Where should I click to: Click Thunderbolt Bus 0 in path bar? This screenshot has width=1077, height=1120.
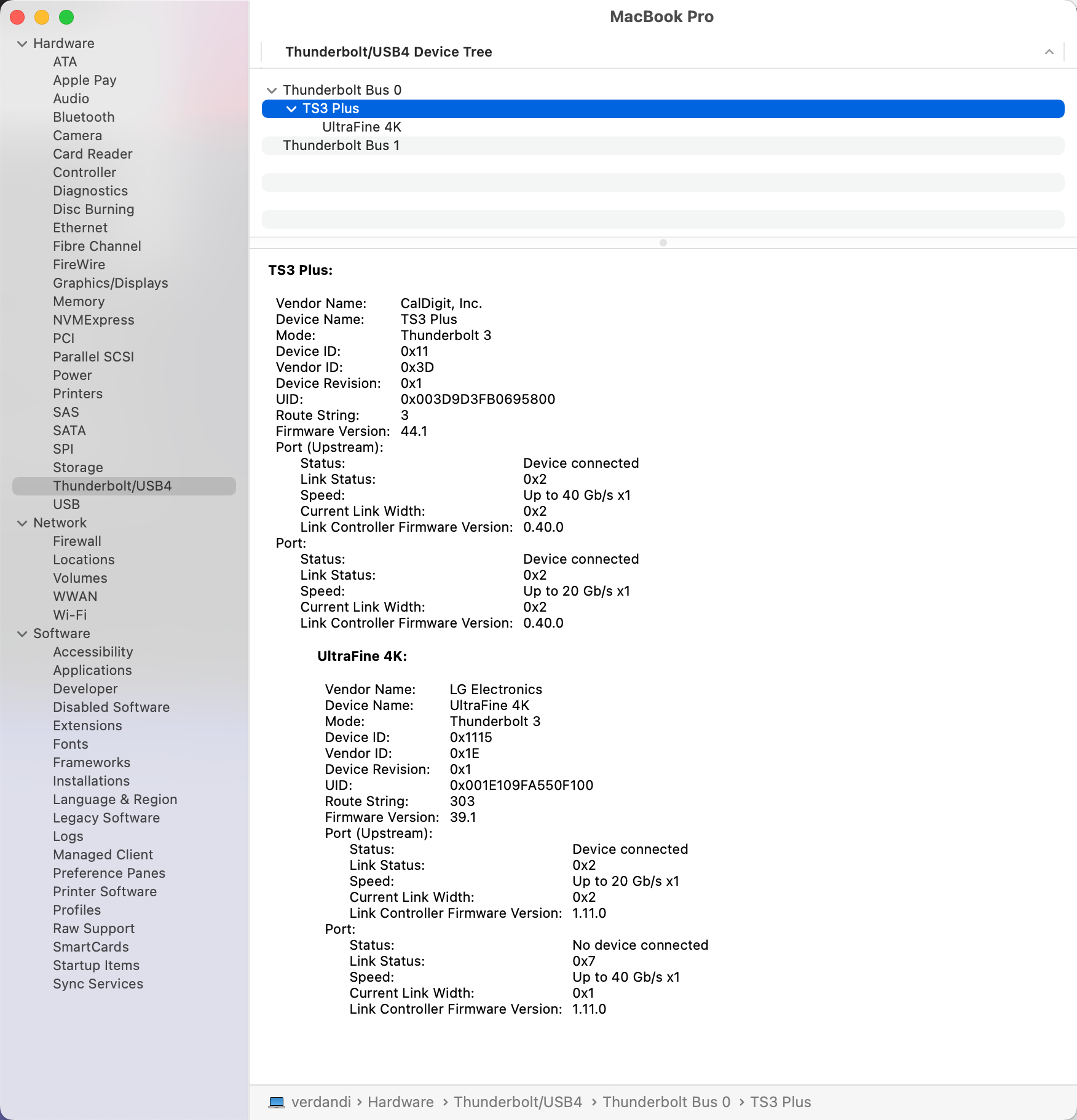click(x=666, y=1102)
